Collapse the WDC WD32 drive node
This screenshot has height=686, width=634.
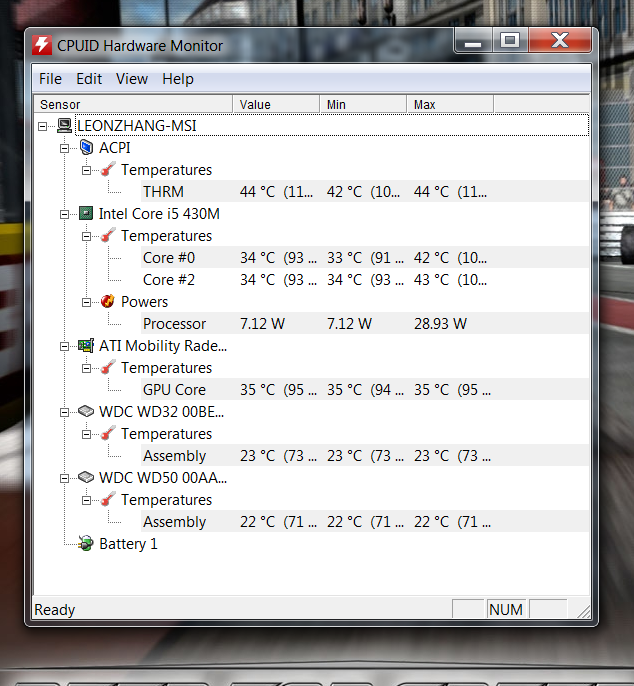point(64,412)
